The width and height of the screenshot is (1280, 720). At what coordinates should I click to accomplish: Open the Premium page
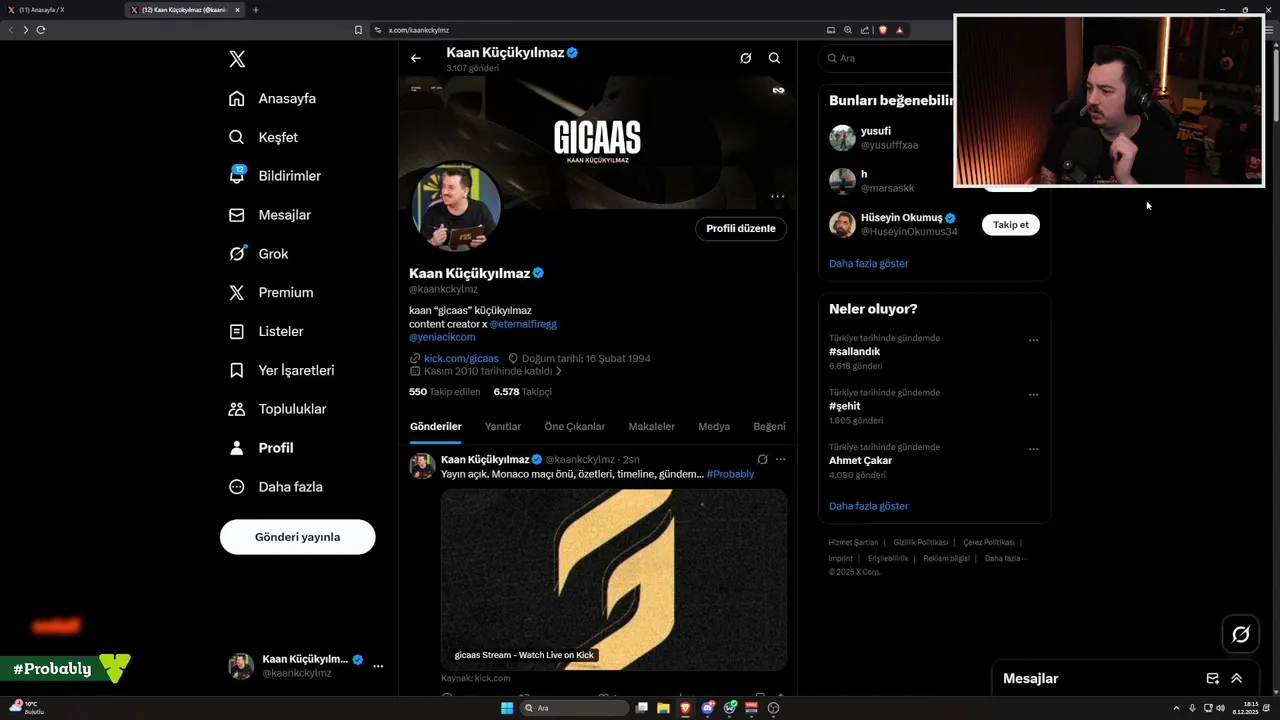270,293
